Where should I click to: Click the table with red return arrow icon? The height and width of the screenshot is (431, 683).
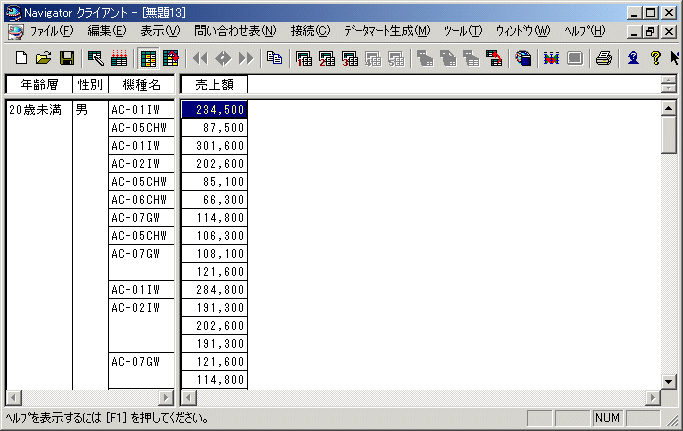click(494, 58)
